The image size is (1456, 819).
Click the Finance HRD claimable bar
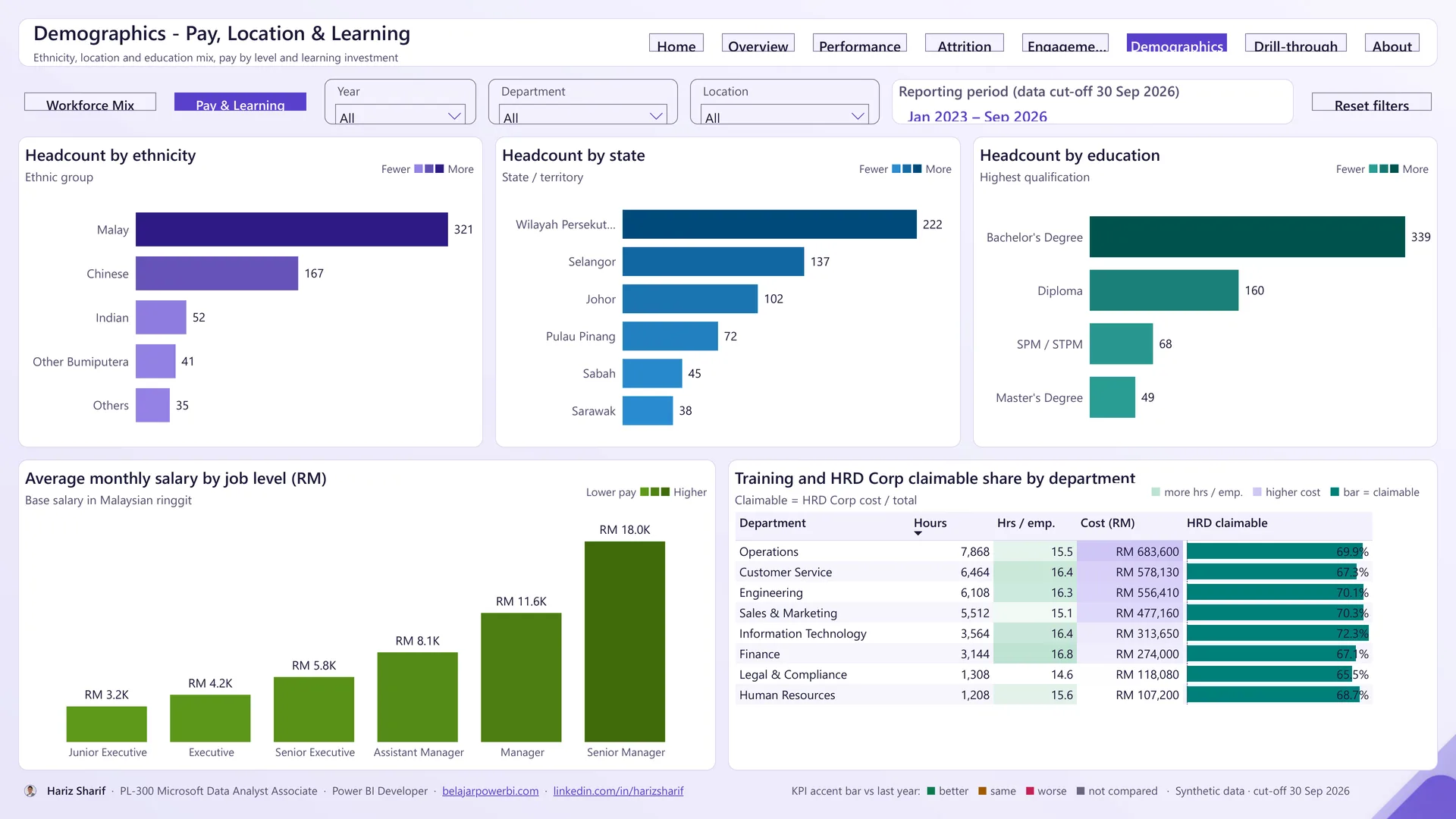coord(1272,654)
